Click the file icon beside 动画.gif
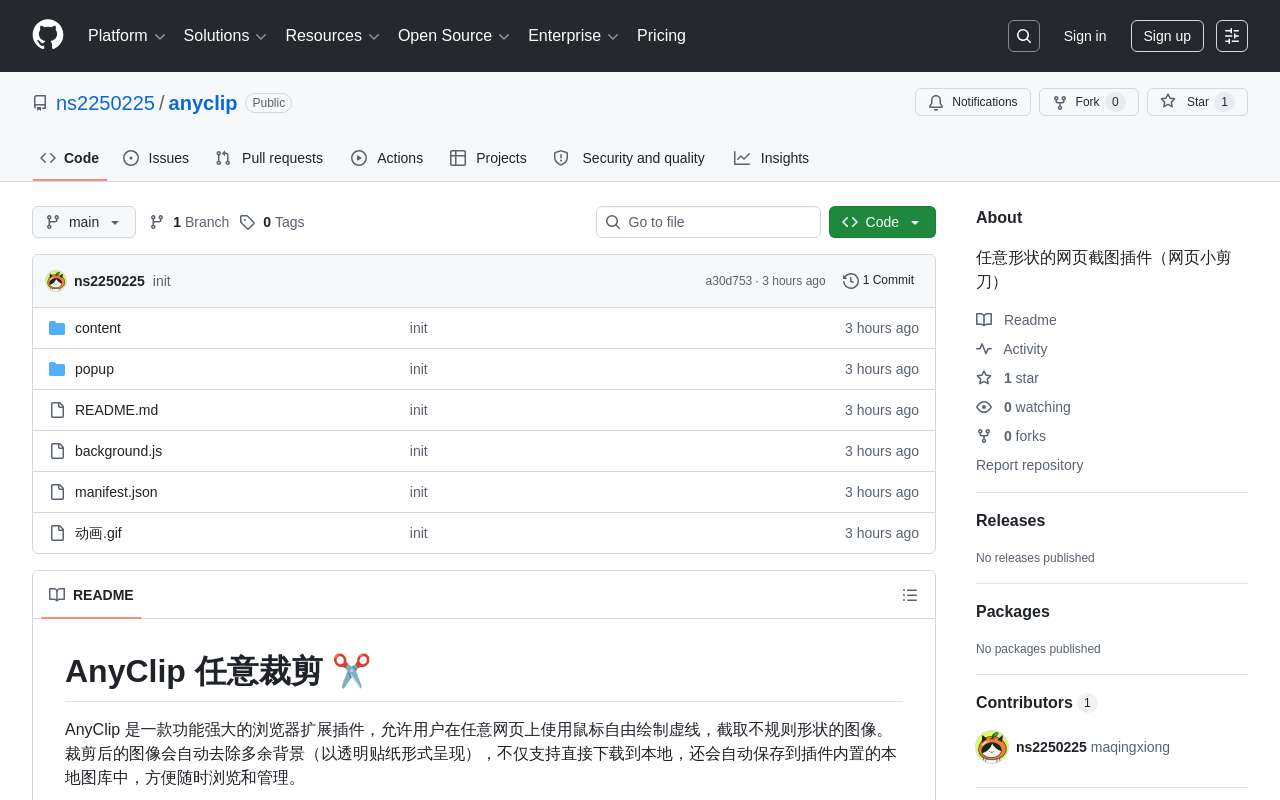The height and width of the screenshot is (800, 1280). pyautogui.click(x=57, y=533)
